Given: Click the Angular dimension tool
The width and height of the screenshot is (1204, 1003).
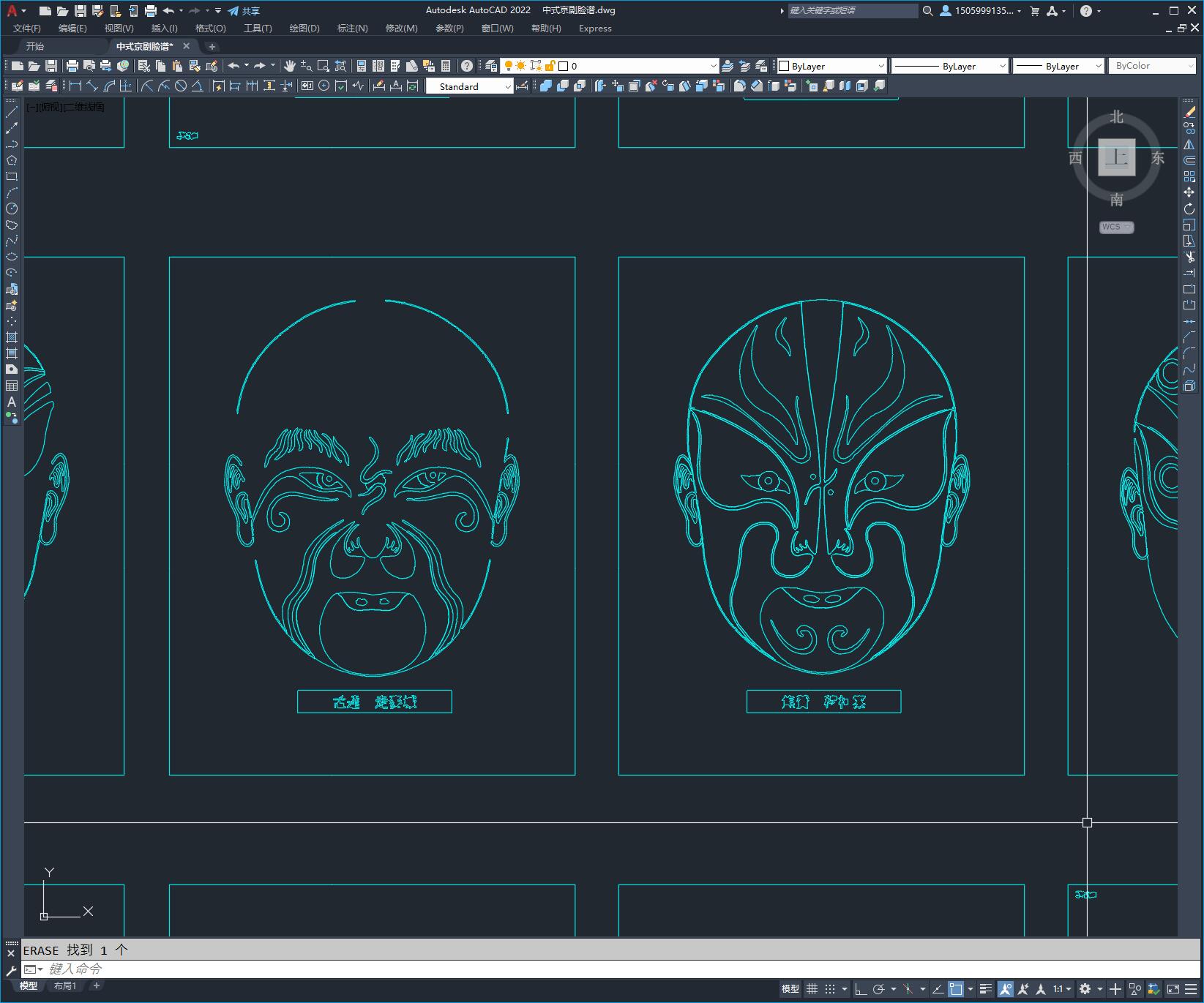Looking at the screenshot, I should coord(197,86).
